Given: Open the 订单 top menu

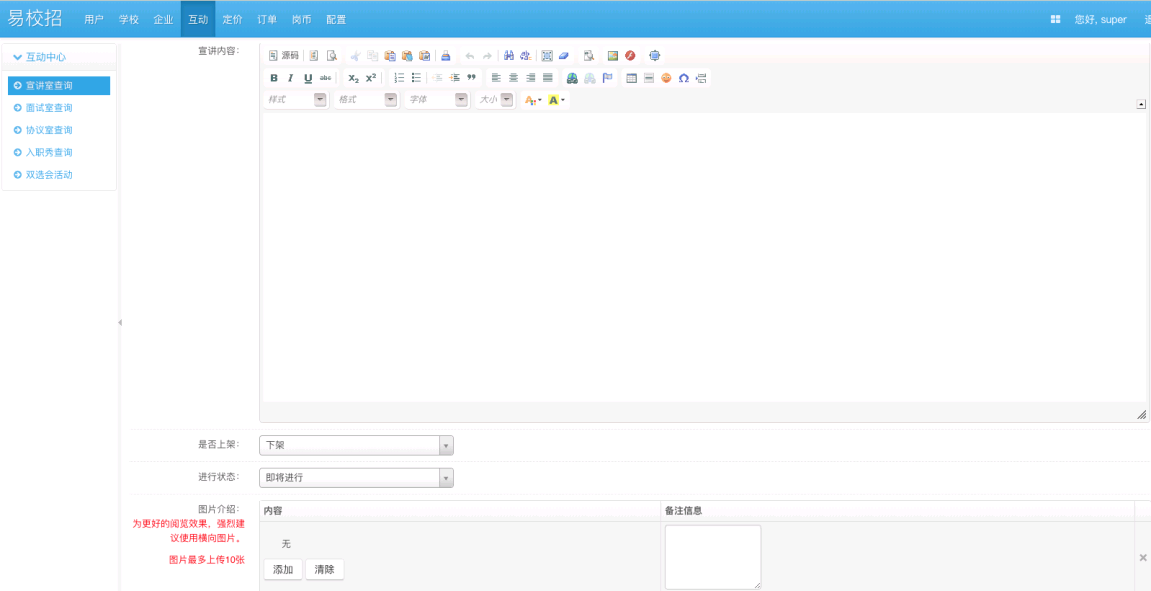Looking at the screenshot, I should tap(267, 19).
